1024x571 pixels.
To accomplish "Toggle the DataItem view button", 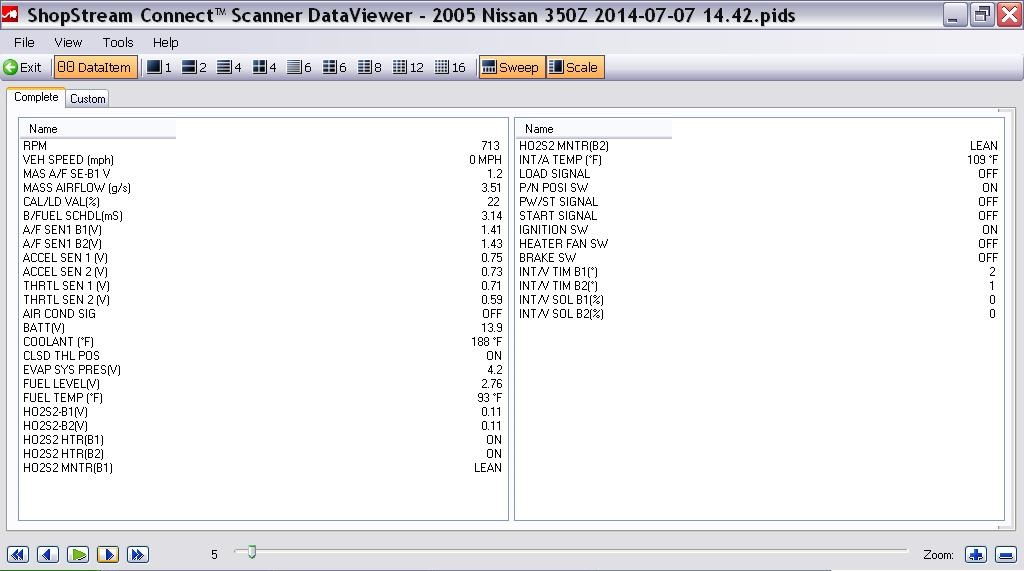I will pyautogui.click(x=95, y=67).
